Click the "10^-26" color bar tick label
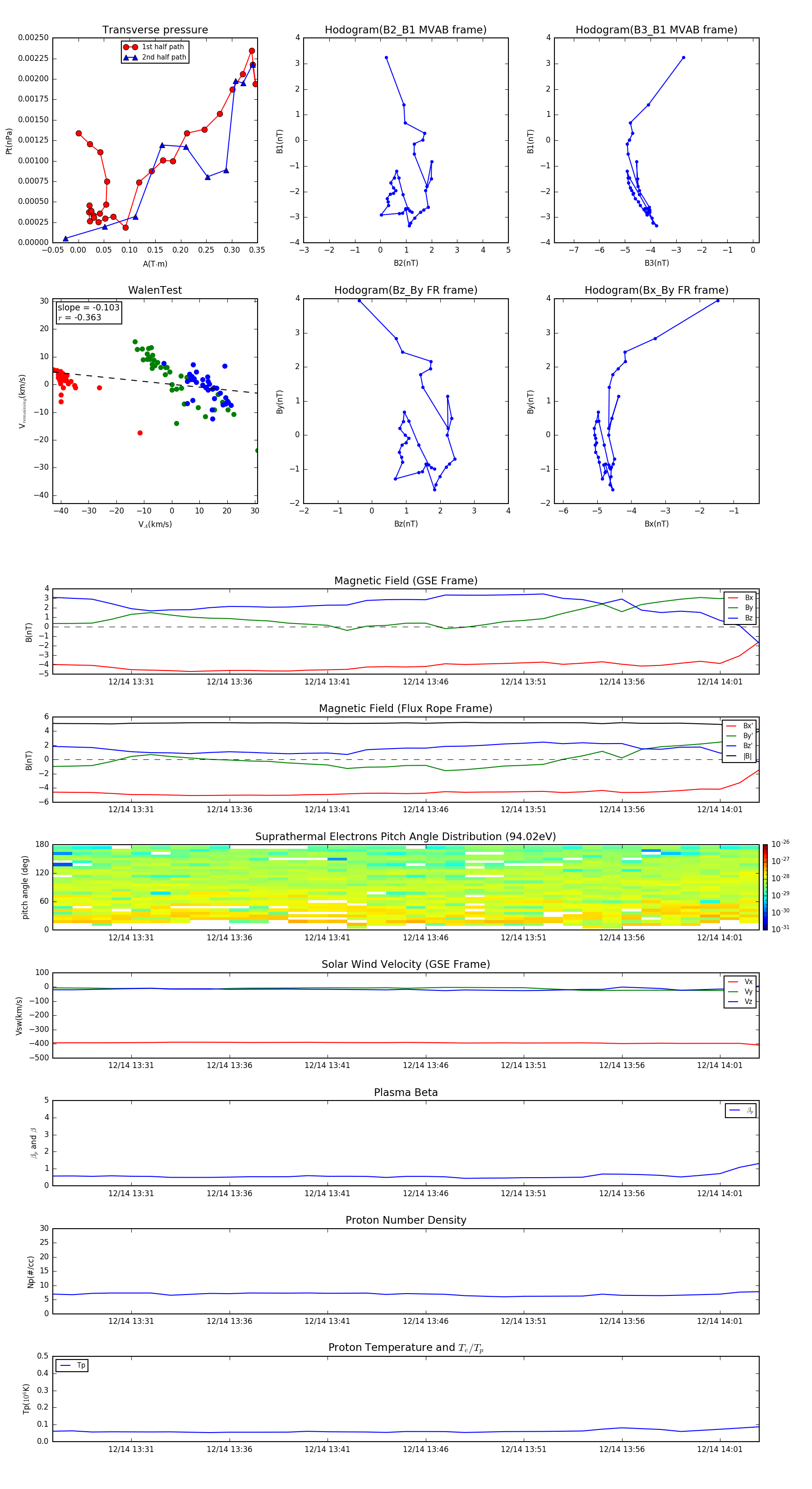 pos(780,844)
